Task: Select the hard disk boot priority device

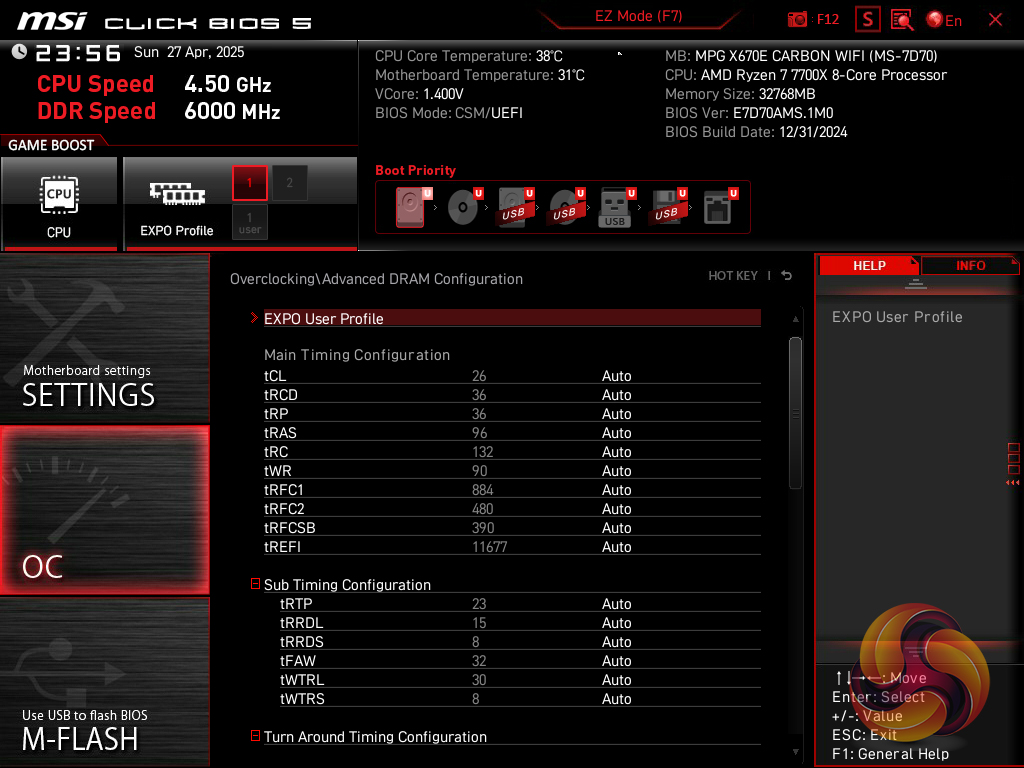Action: coord(410,208)
